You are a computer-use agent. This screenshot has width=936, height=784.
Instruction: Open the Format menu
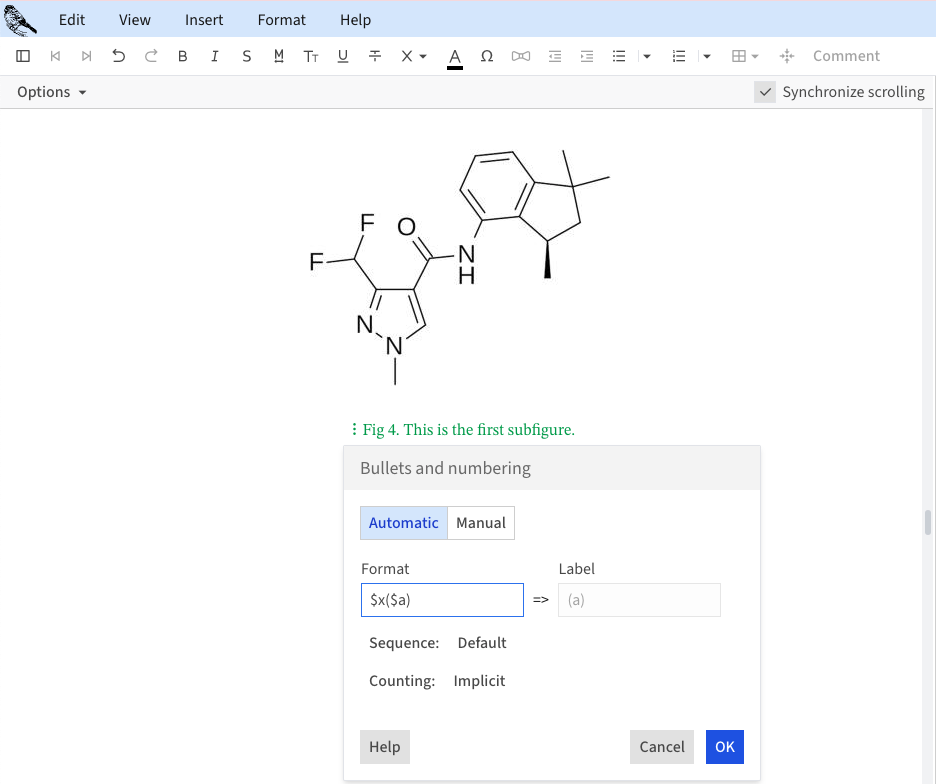282,20
